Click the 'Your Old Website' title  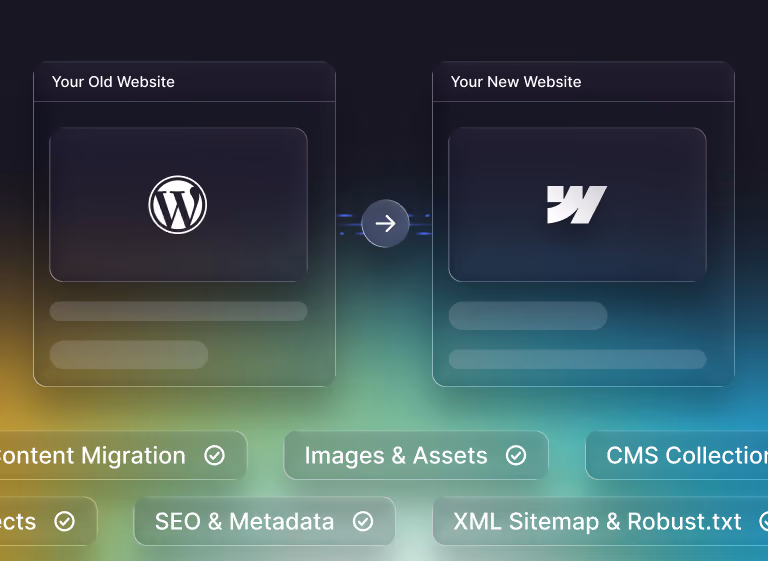[113, 82]
